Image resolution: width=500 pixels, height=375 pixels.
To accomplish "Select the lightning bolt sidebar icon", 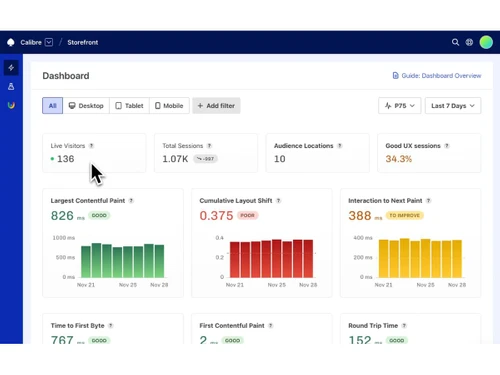I will coord(11,68).
